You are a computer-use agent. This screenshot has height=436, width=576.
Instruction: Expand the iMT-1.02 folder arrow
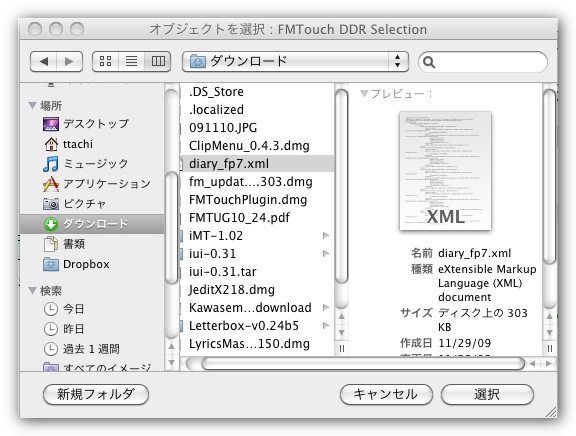click(325, 235)
